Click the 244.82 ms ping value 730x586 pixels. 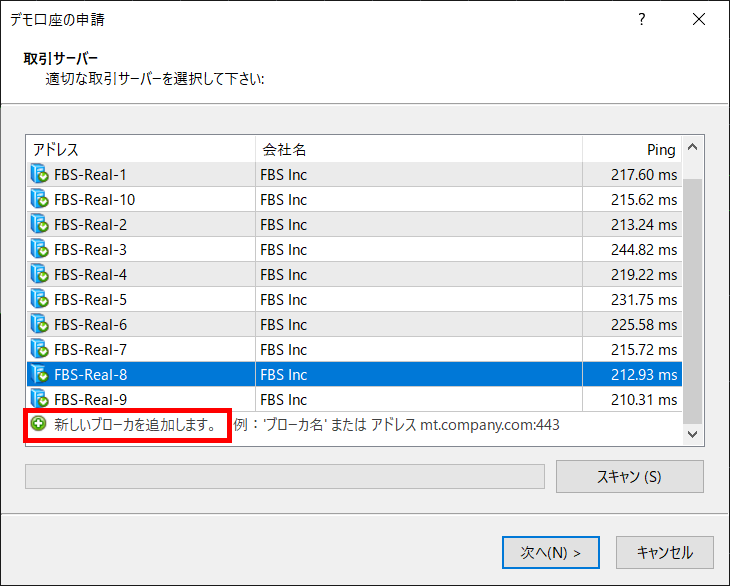pos(644,250)
